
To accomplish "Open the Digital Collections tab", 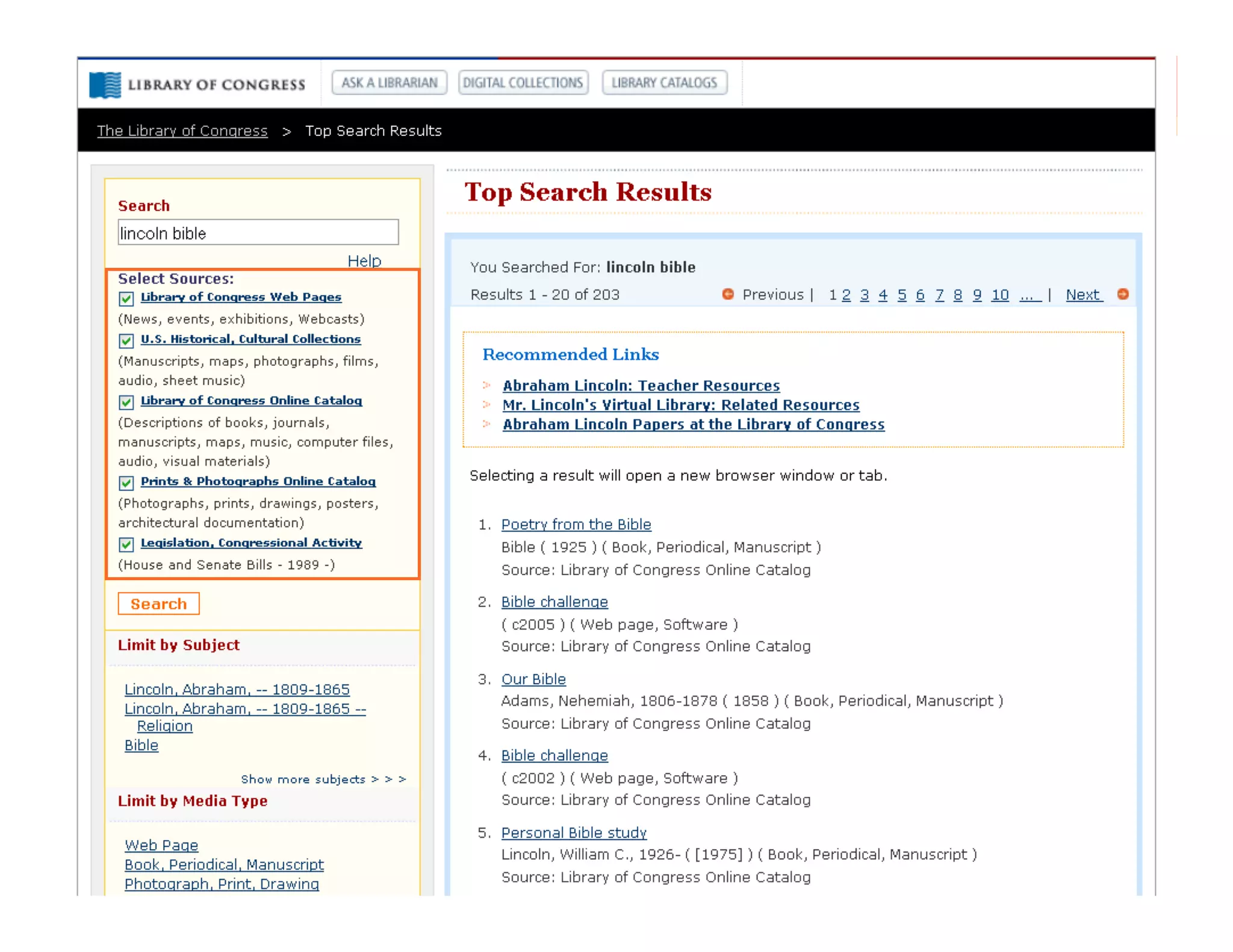I will pos(523,83).
